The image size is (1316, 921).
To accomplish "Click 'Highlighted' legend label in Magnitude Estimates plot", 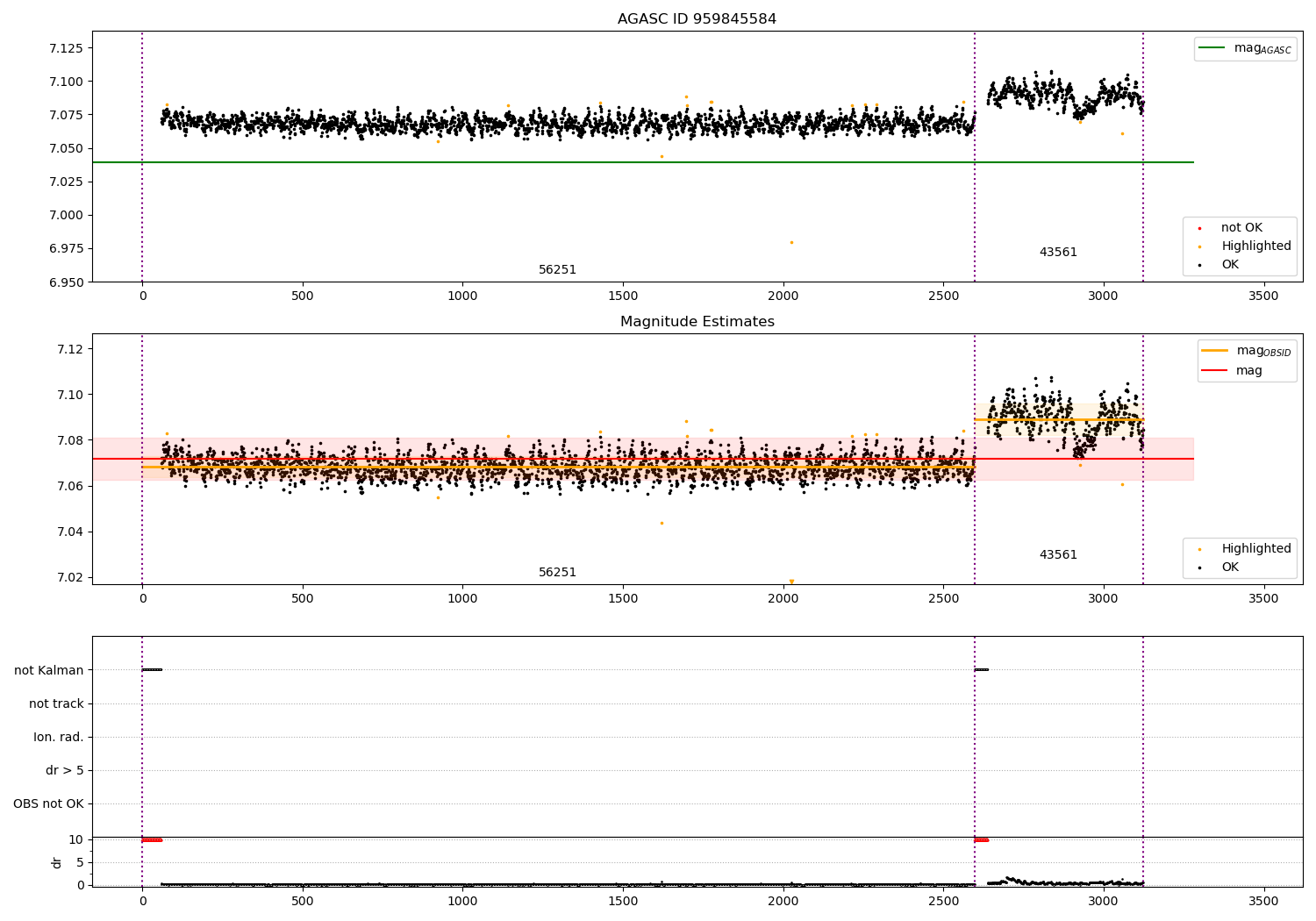I will pos(1255,549).
